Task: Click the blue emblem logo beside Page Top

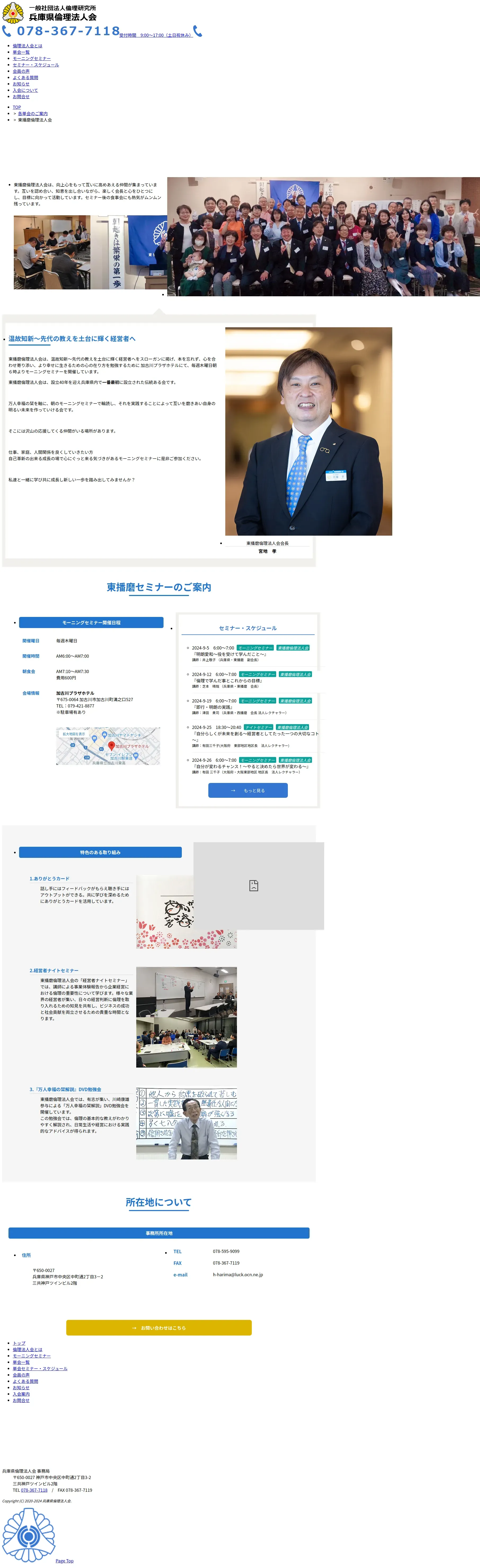Action: coord(29,1535)
